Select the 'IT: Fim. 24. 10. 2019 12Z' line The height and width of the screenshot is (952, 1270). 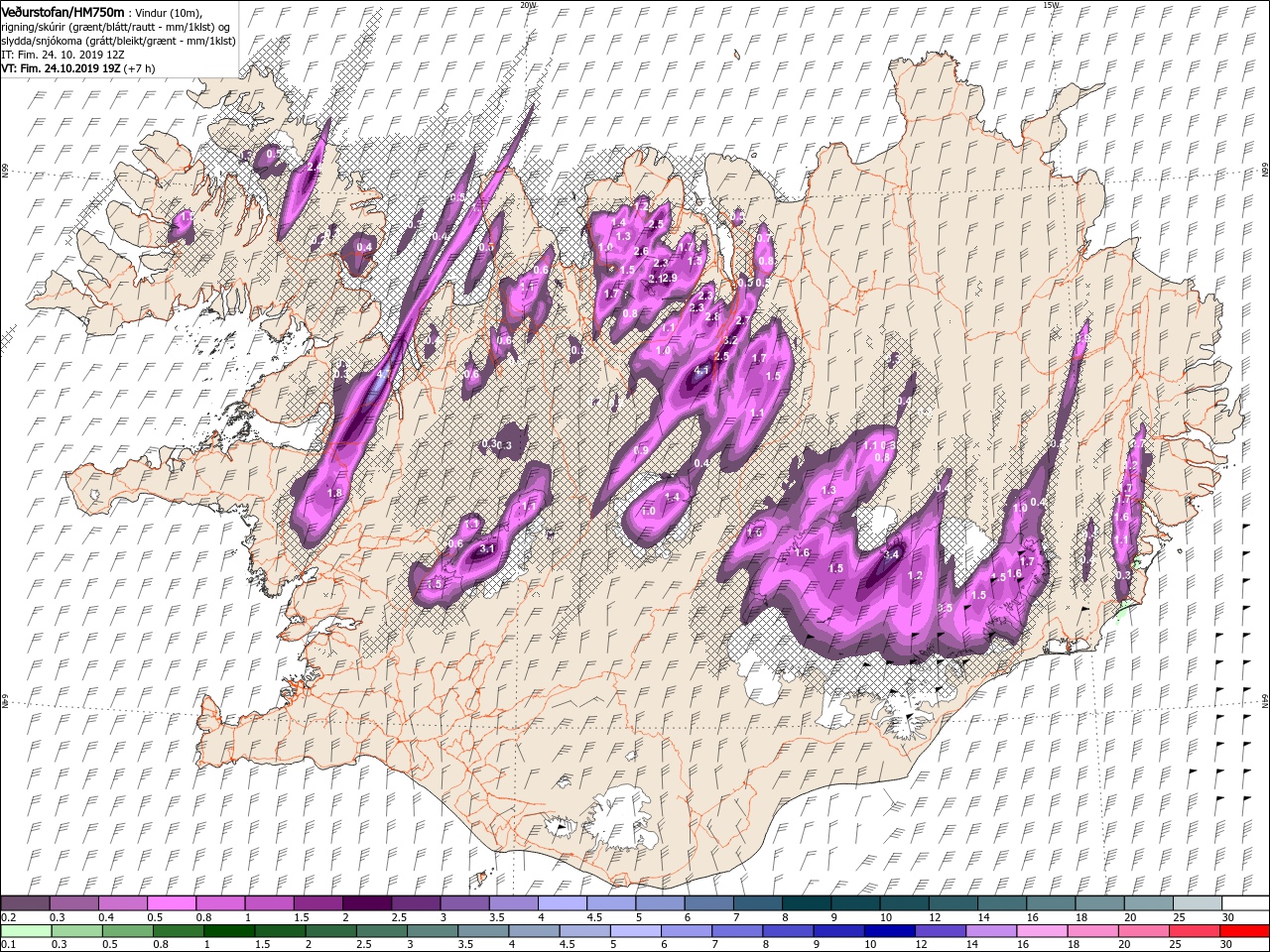tap(63, 55)
